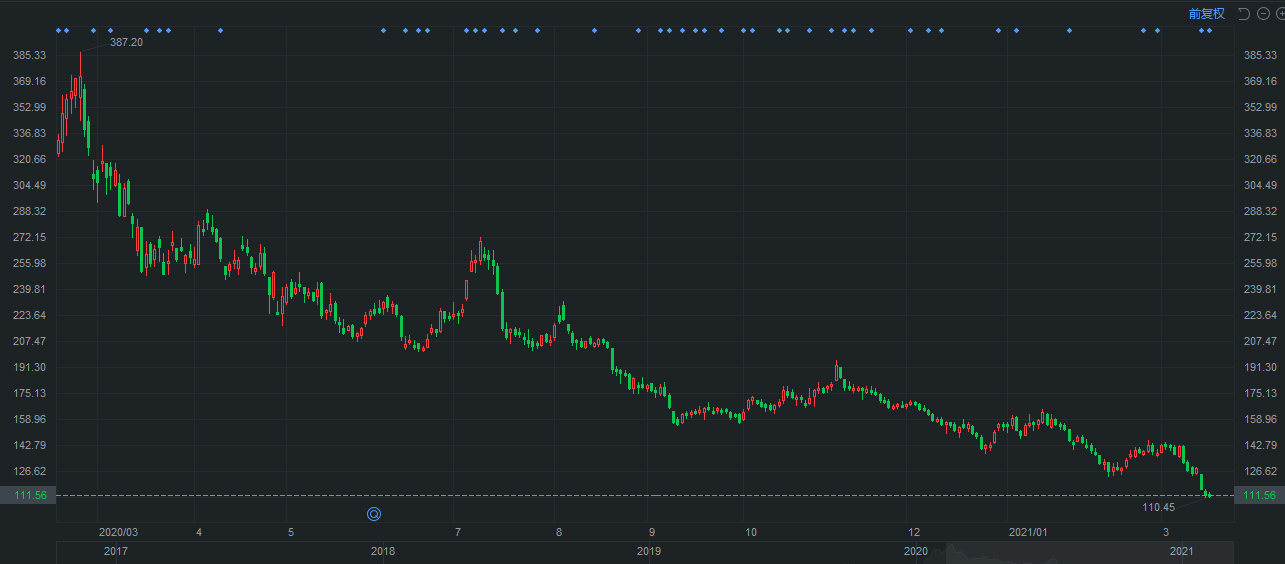Click the green 111.56 price tag on the left axis
The image size is (1285, 564).
point(28,496)
